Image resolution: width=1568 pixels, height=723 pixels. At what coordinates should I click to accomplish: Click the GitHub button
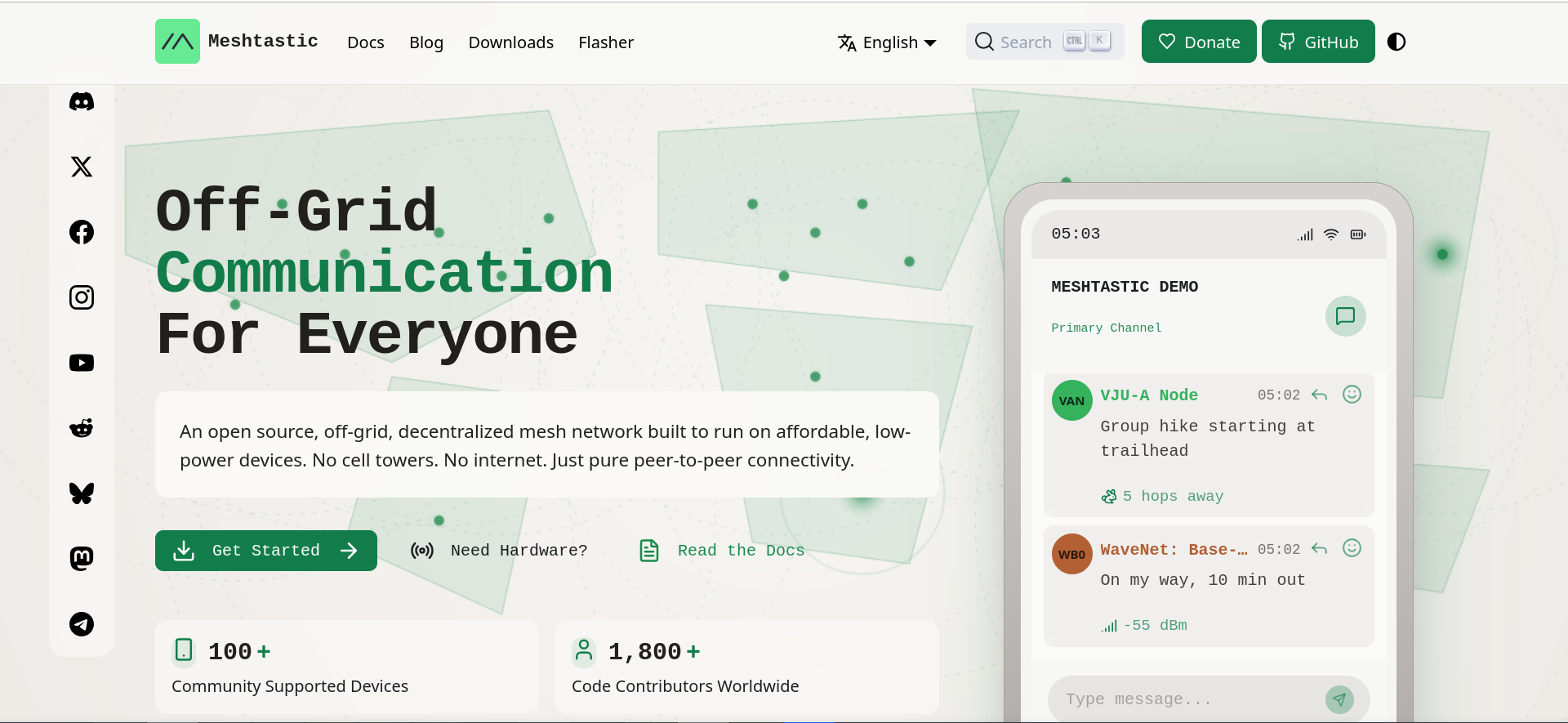point(1318,42)
